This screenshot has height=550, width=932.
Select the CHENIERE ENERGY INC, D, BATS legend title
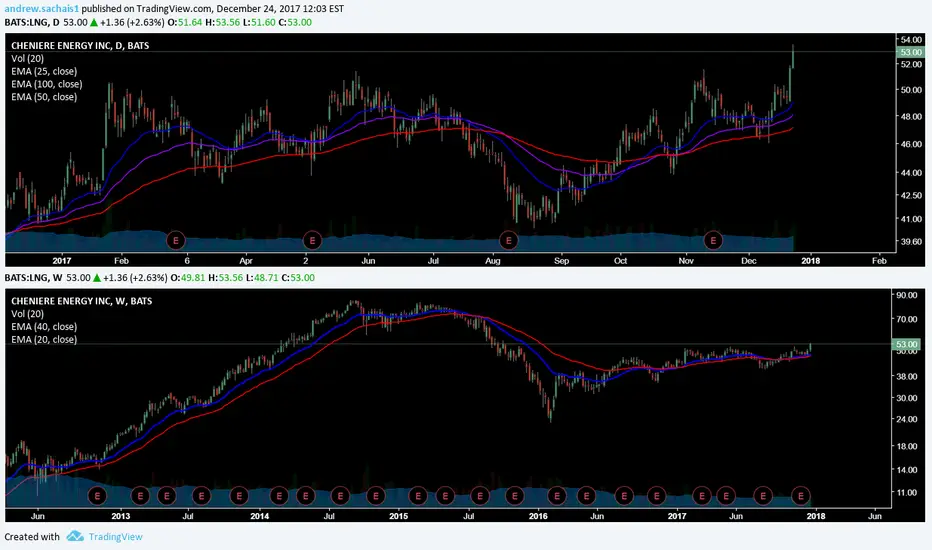tap(80, 45)
